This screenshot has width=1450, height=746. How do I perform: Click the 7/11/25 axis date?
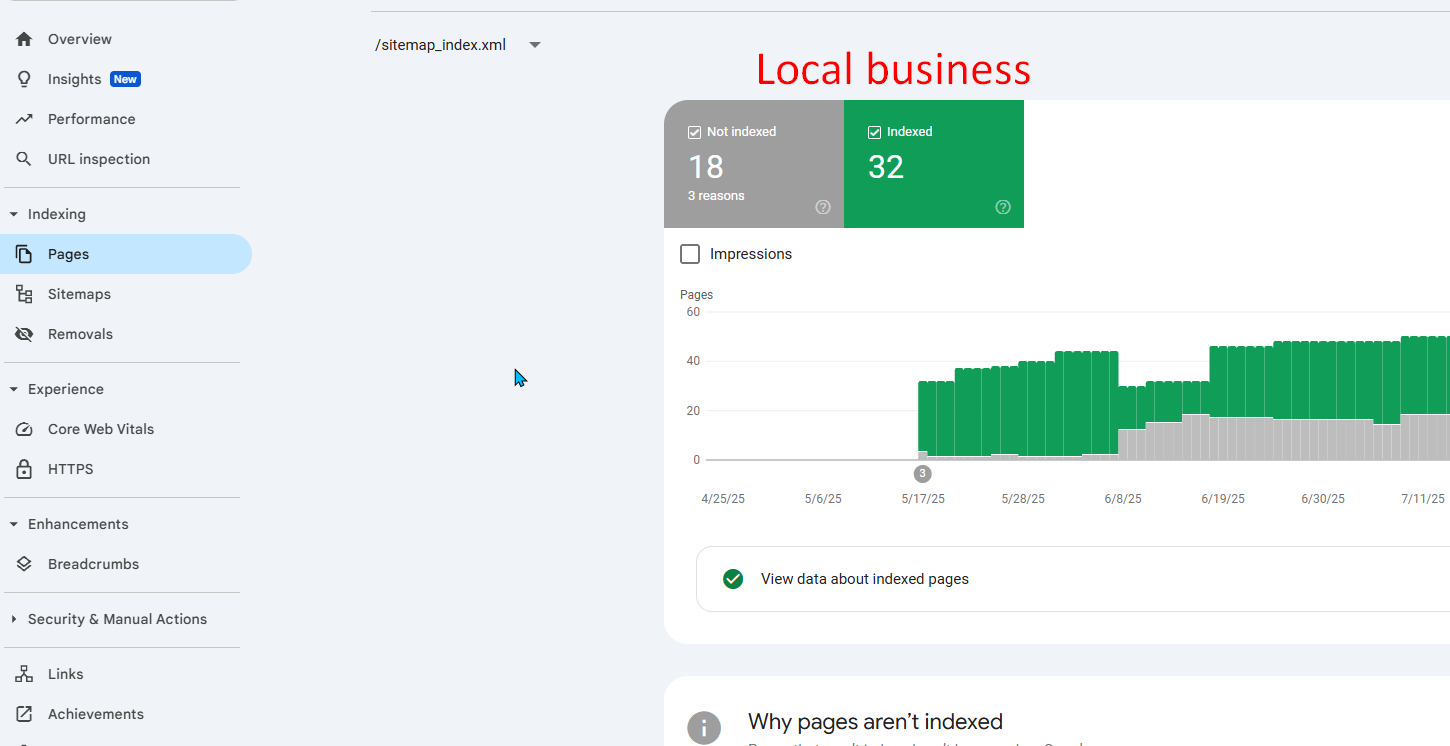click(x=1423, y=499)
